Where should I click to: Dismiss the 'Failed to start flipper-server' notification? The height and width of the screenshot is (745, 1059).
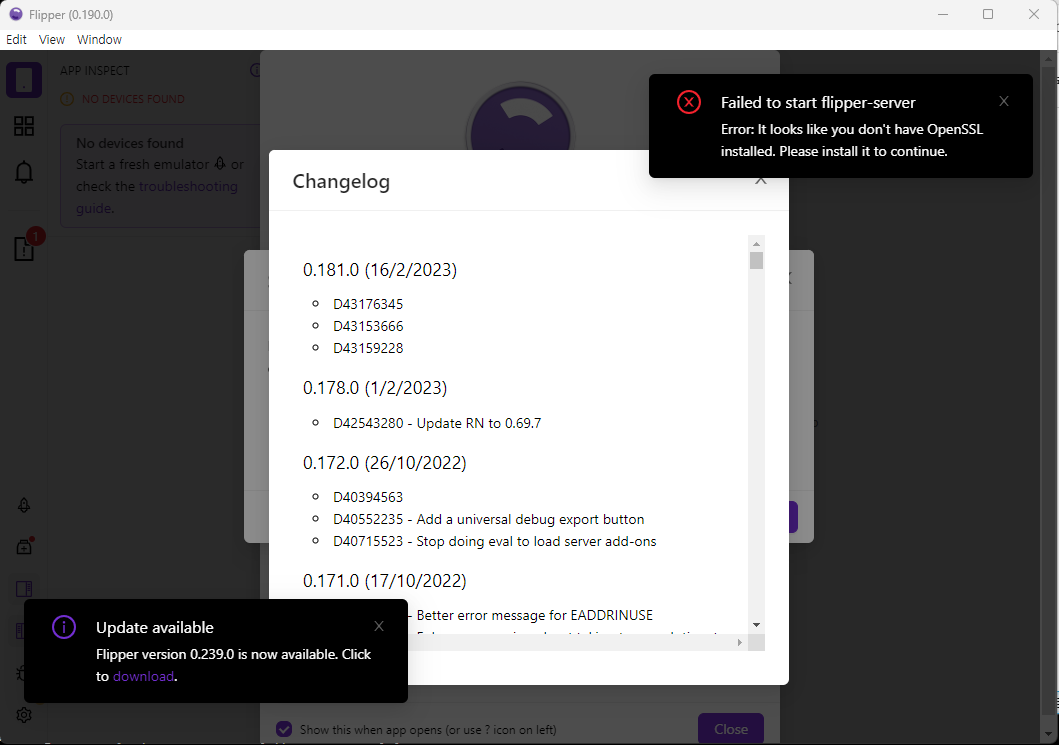[x=1004, y=101]
